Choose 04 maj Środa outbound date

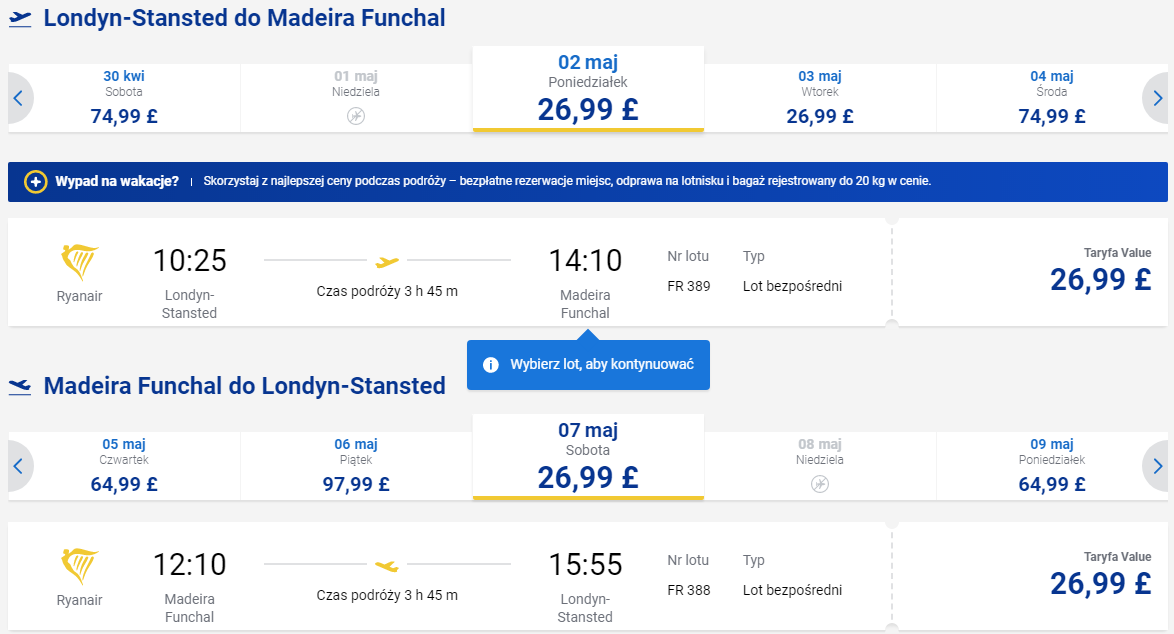(x=1051, y=98)
